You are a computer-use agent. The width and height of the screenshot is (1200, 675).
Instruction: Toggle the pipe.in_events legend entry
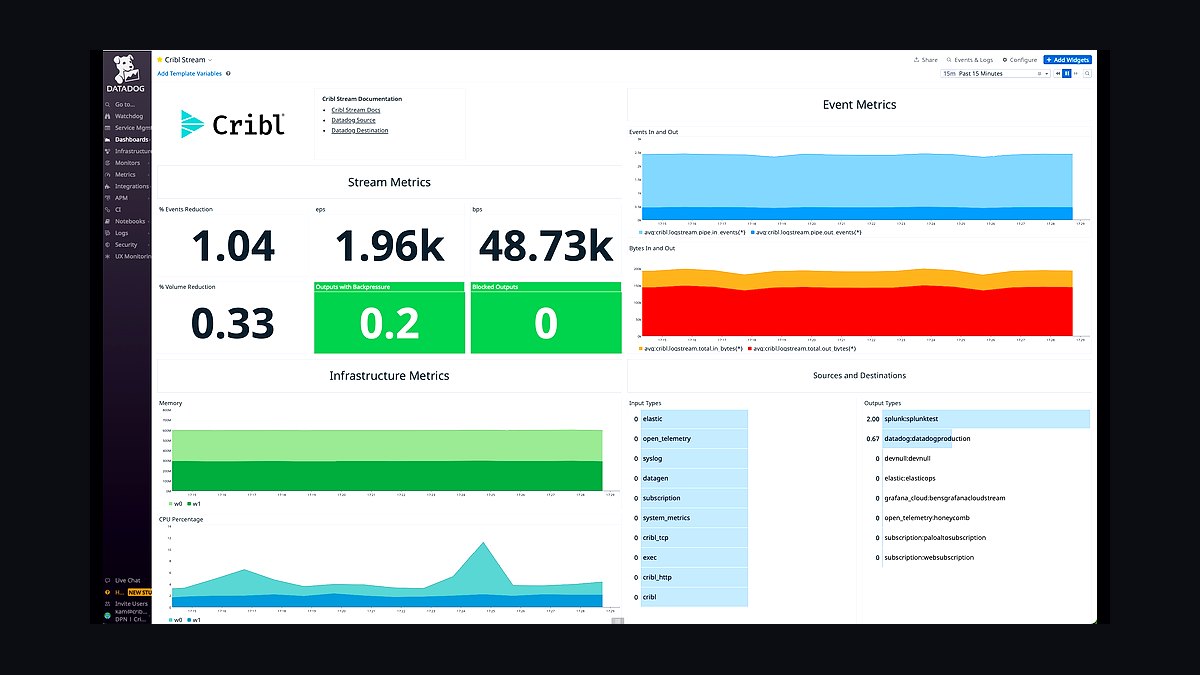(x=690, y=231)
